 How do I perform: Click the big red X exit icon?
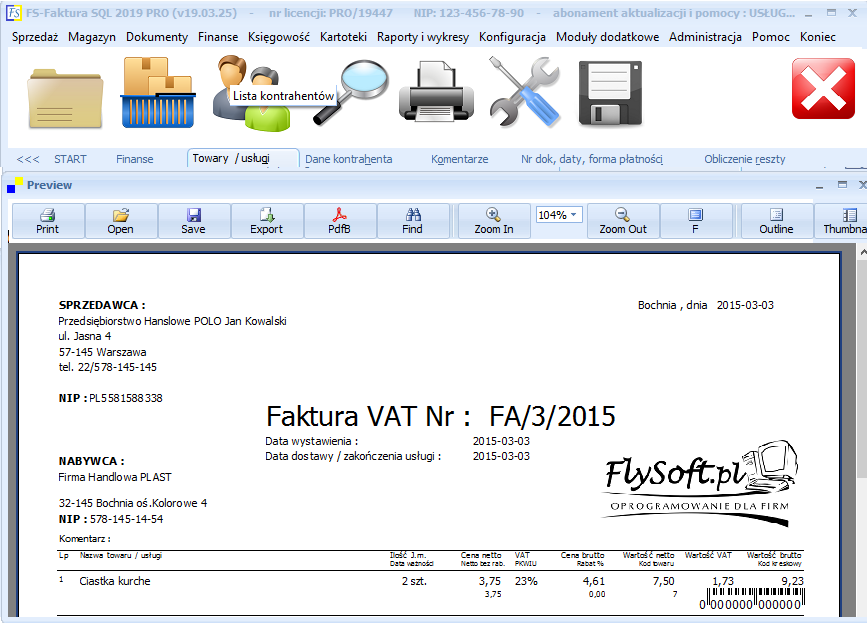point(823,88)
